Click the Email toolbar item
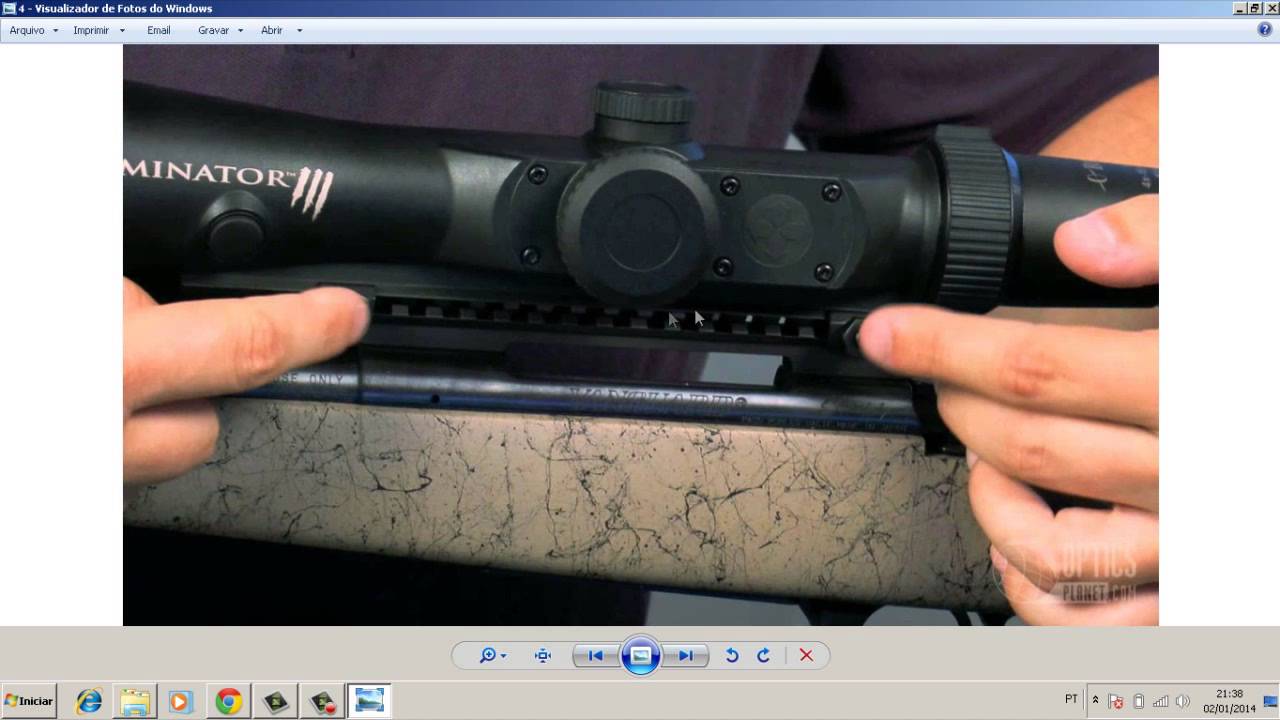 pos(159,30)
